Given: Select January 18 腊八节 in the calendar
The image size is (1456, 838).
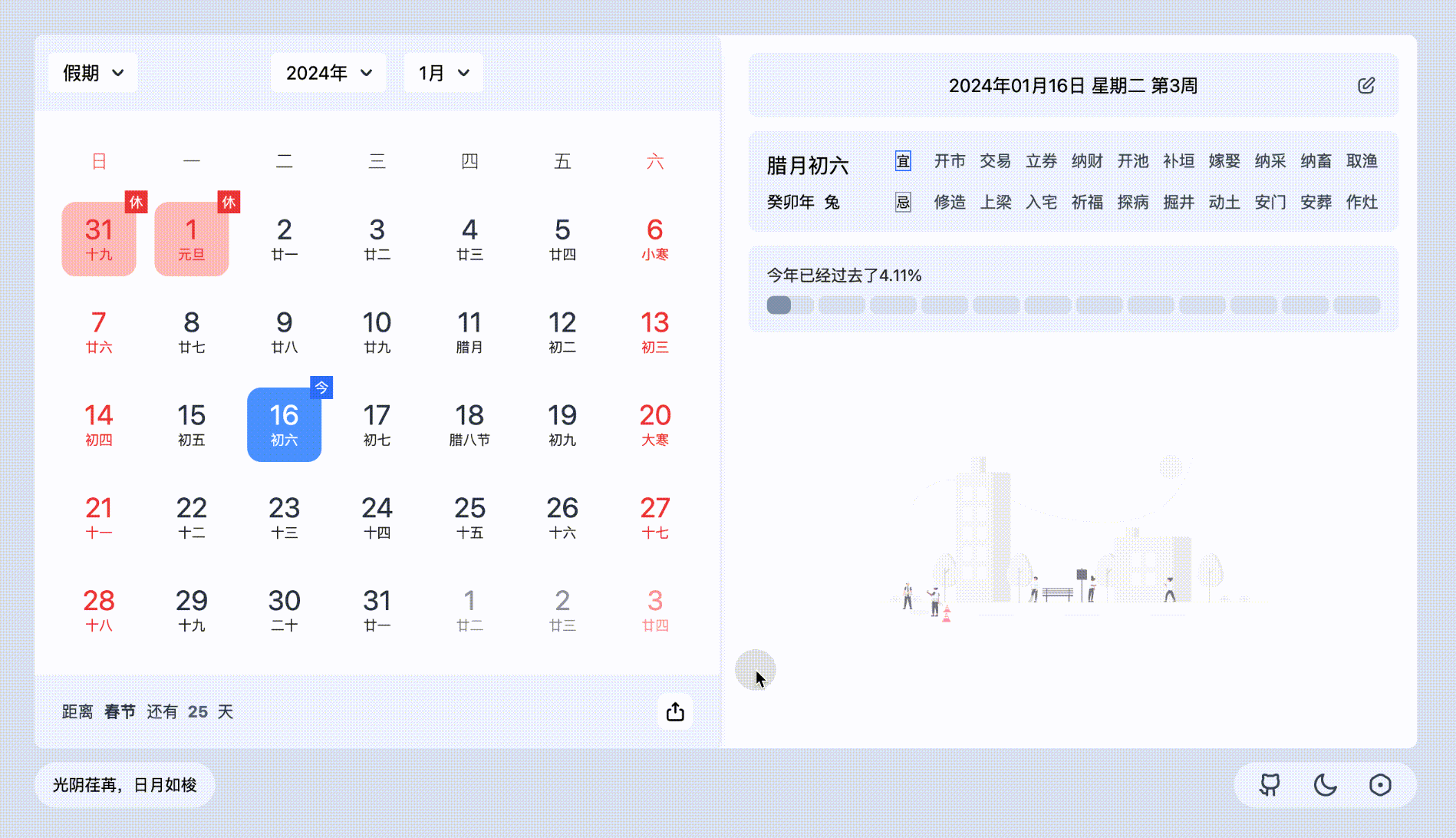Looking at the screenshot, I should [469, 424].
